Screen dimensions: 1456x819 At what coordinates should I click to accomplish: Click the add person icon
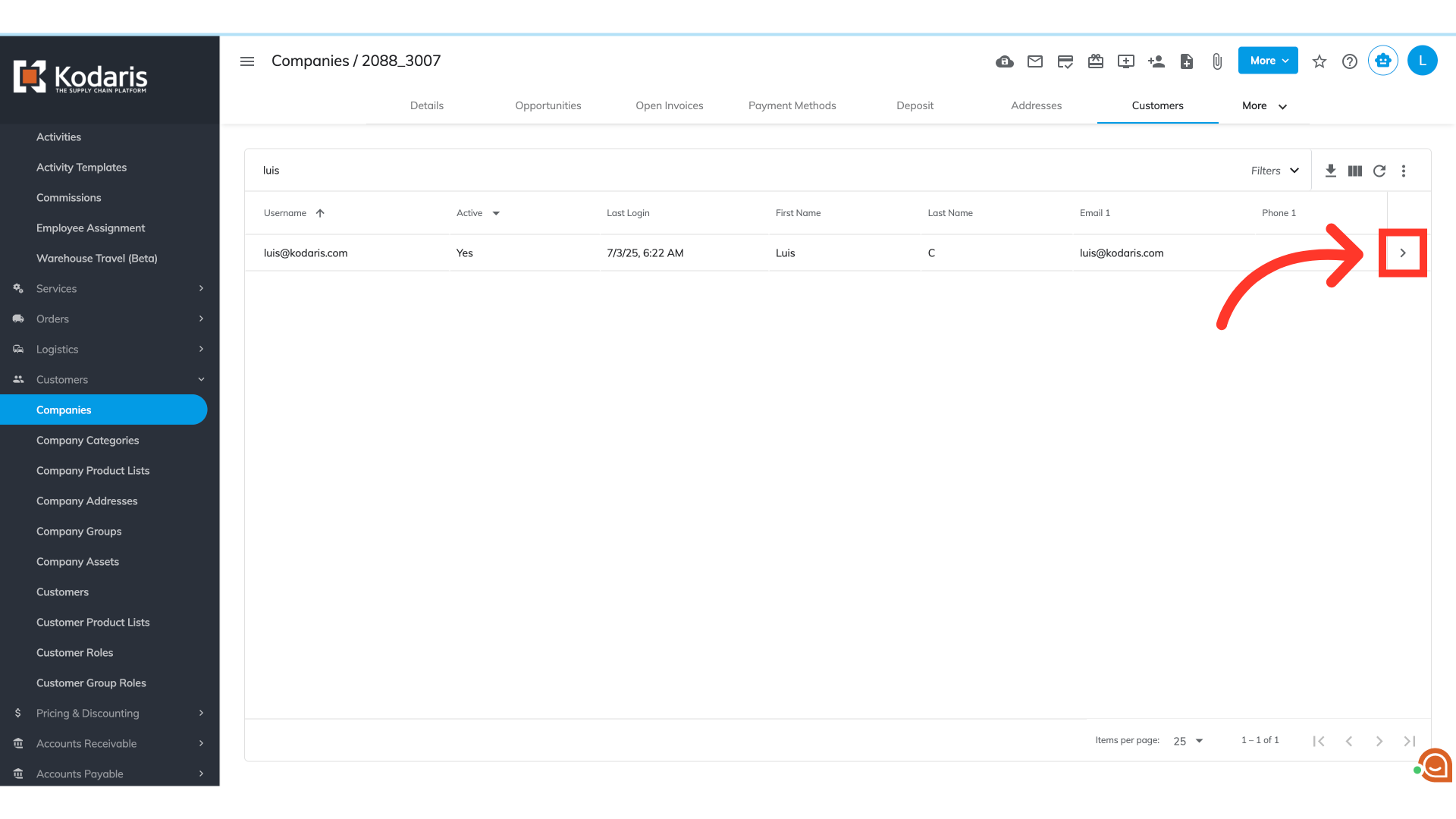click(1156, 61)
